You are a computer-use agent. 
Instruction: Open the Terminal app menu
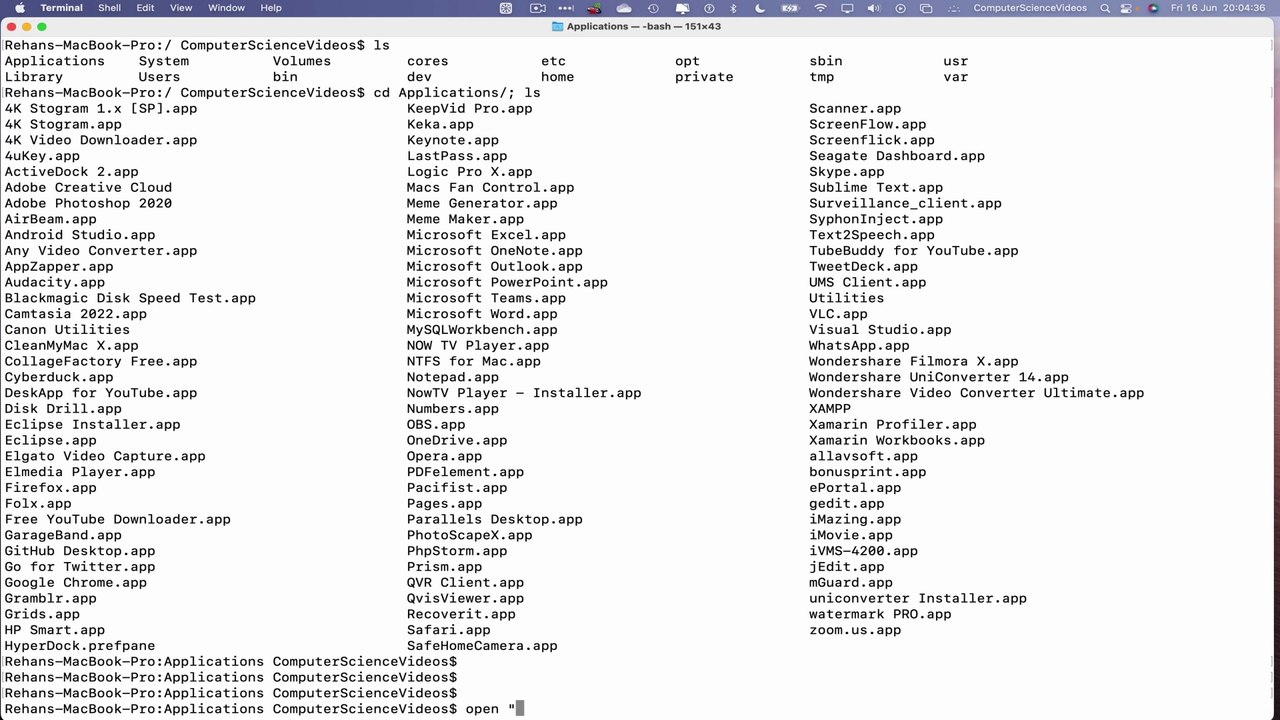point(61,8)
